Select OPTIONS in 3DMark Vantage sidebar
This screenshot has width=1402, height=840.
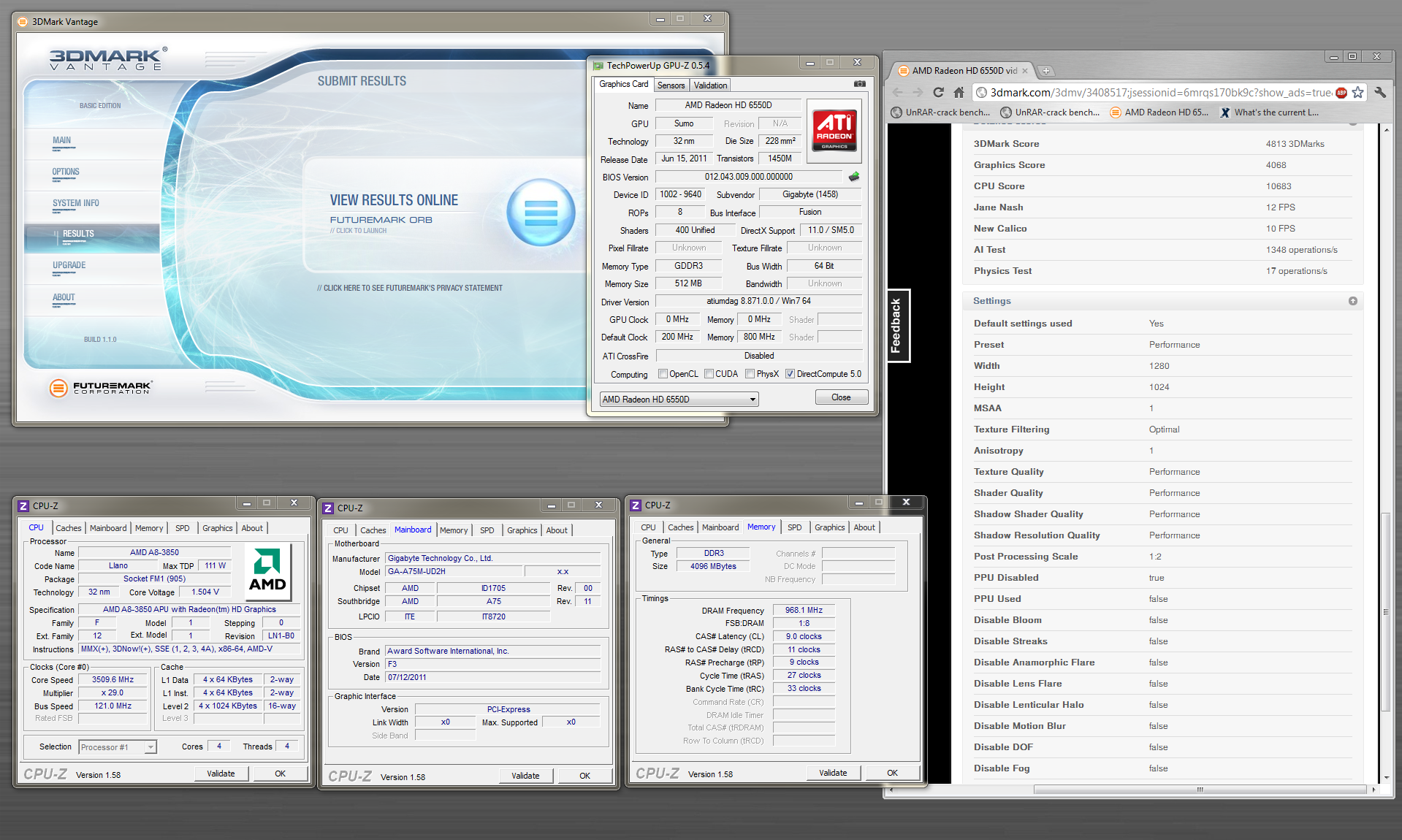66,172
